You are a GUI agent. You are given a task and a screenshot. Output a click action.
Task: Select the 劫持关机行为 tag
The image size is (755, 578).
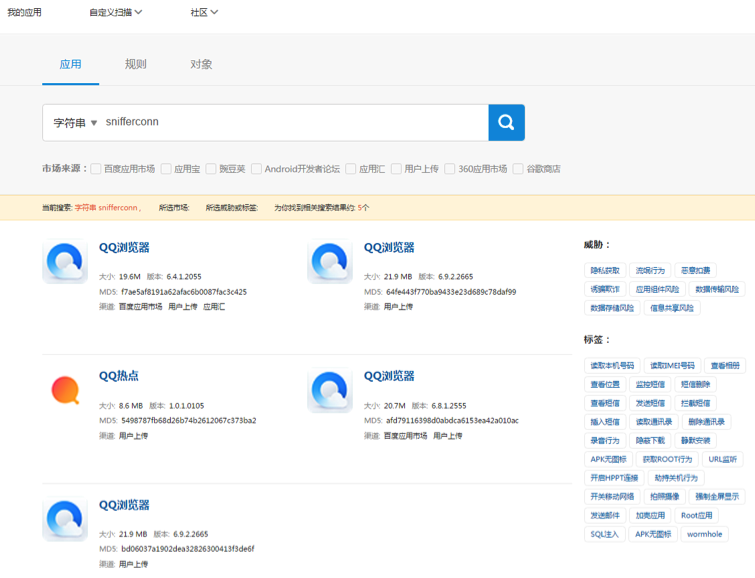coord(676,478)
